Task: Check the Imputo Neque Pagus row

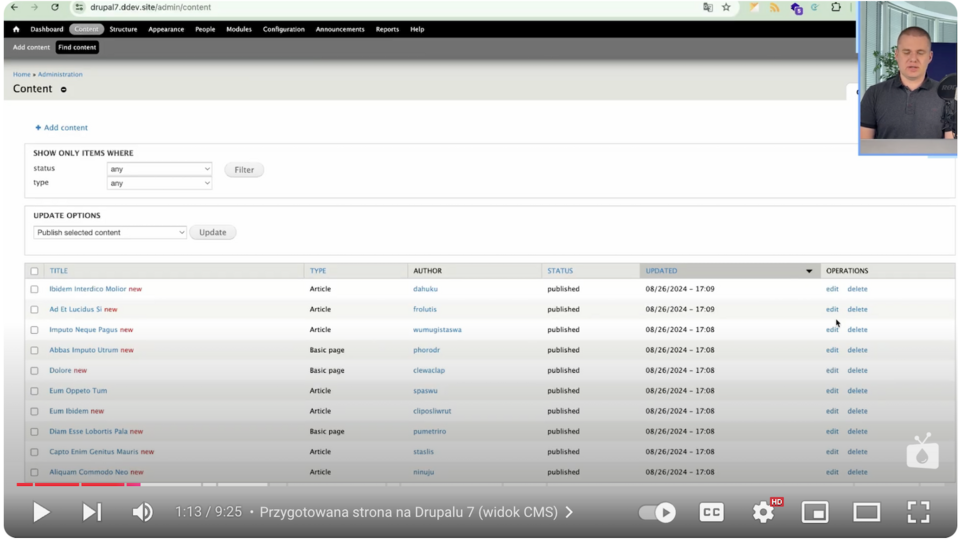Action: pos(34,330)
